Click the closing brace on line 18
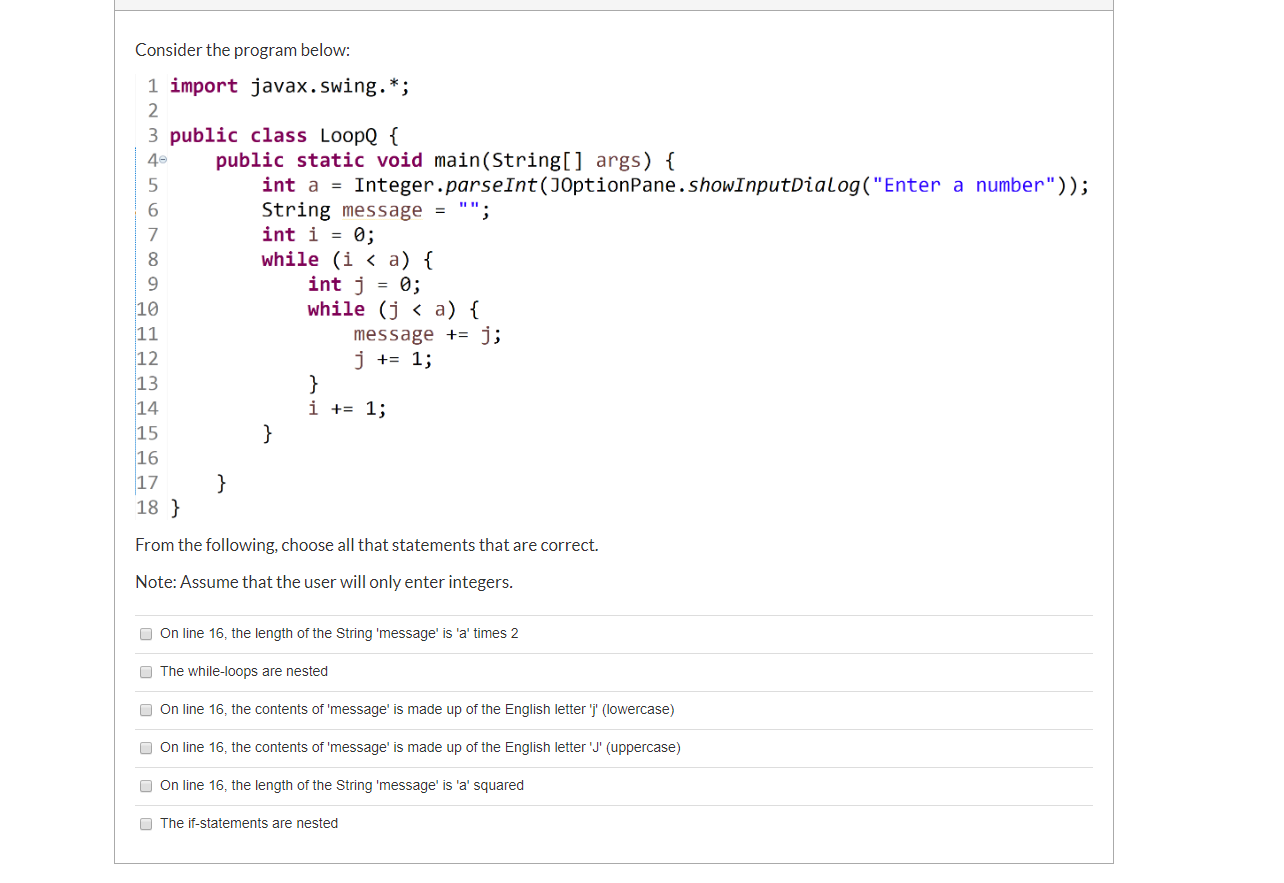Screen dimensions: 1284x883 pos(176,508)
